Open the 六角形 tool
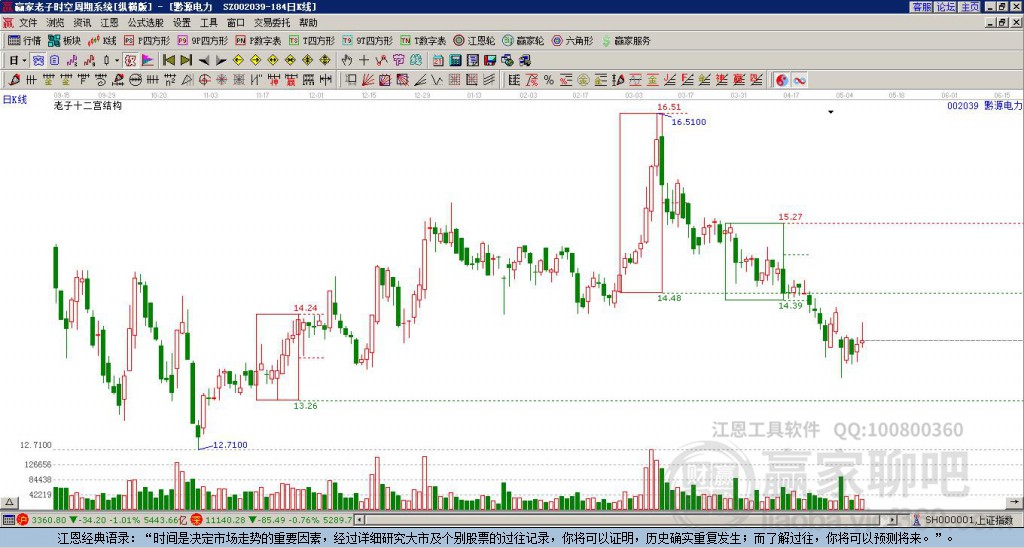This screenshot has width=1024, height=548. 573,40
